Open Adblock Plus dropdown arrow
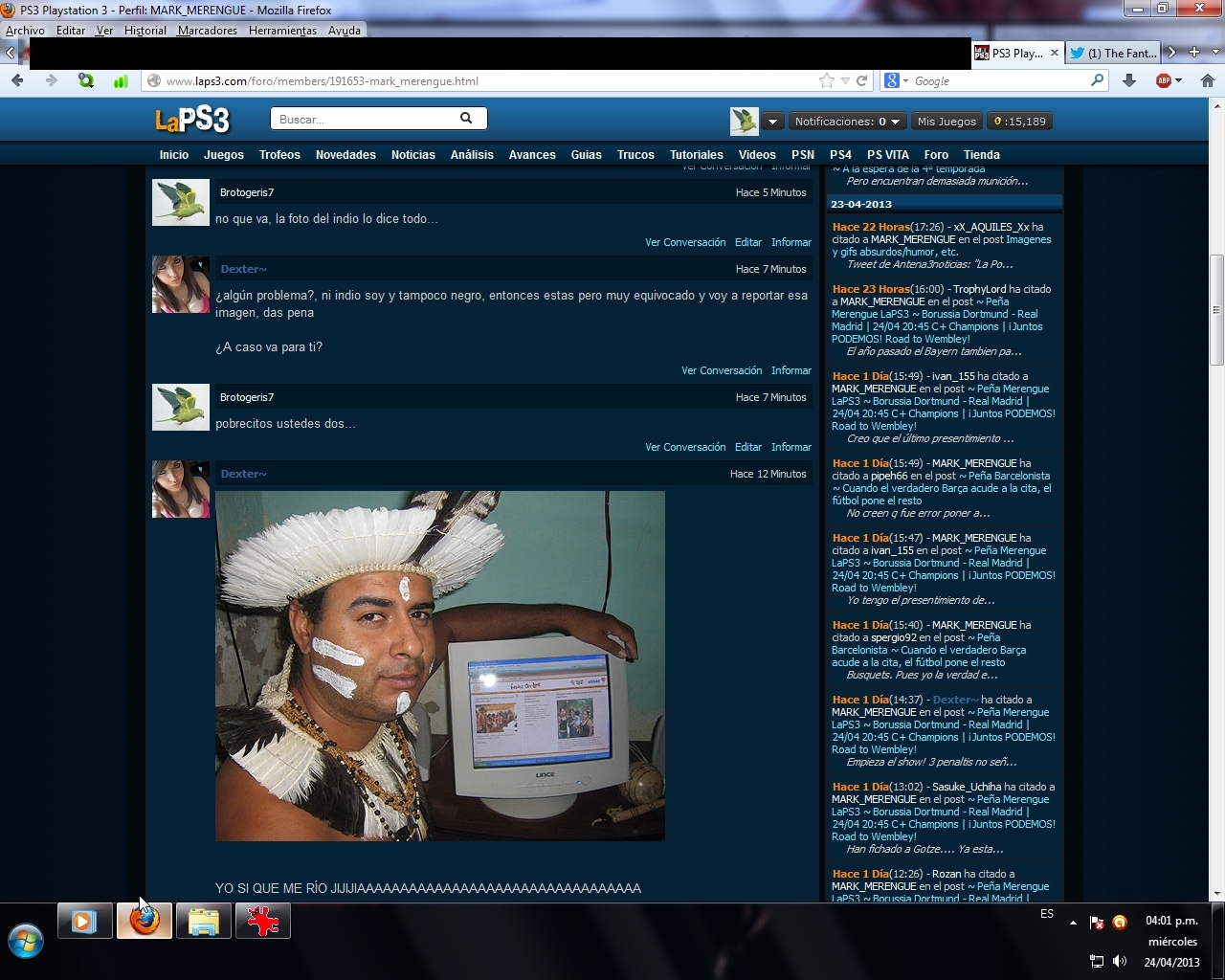1225x980 pixels. (1178, 81)
